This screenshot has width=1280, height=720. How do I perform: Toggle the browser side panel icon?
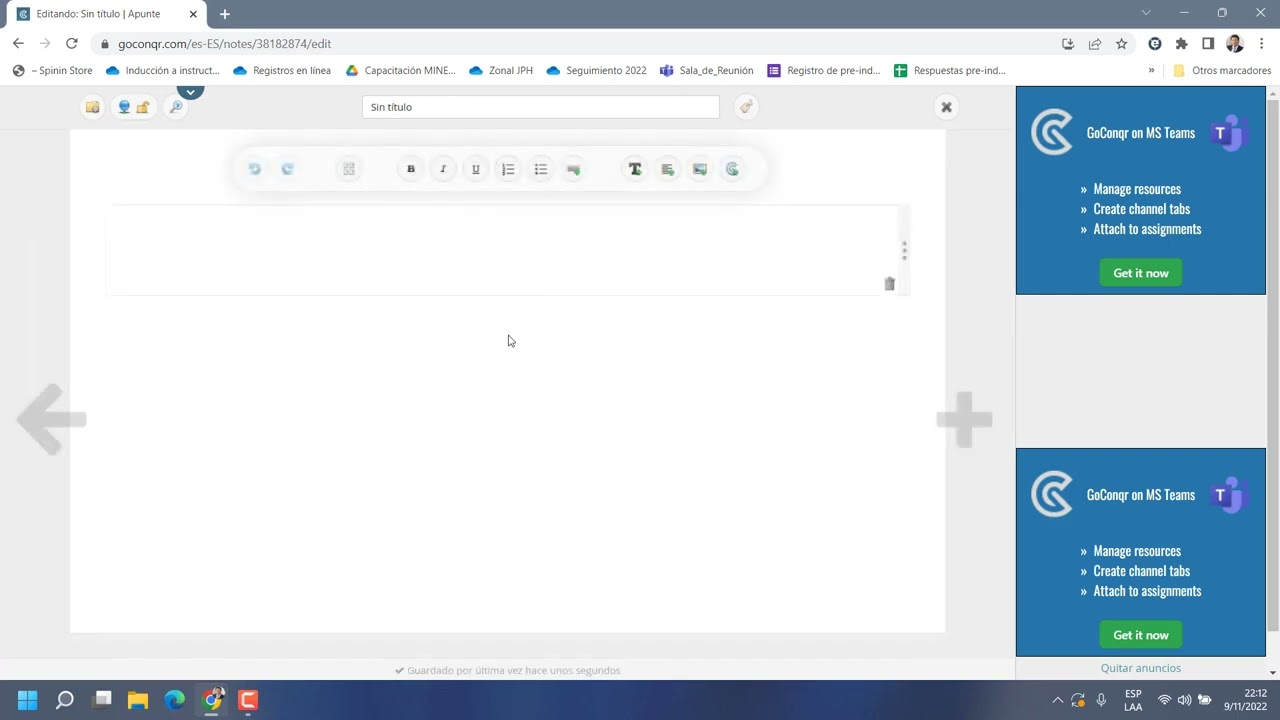[x=1208, y=44]
